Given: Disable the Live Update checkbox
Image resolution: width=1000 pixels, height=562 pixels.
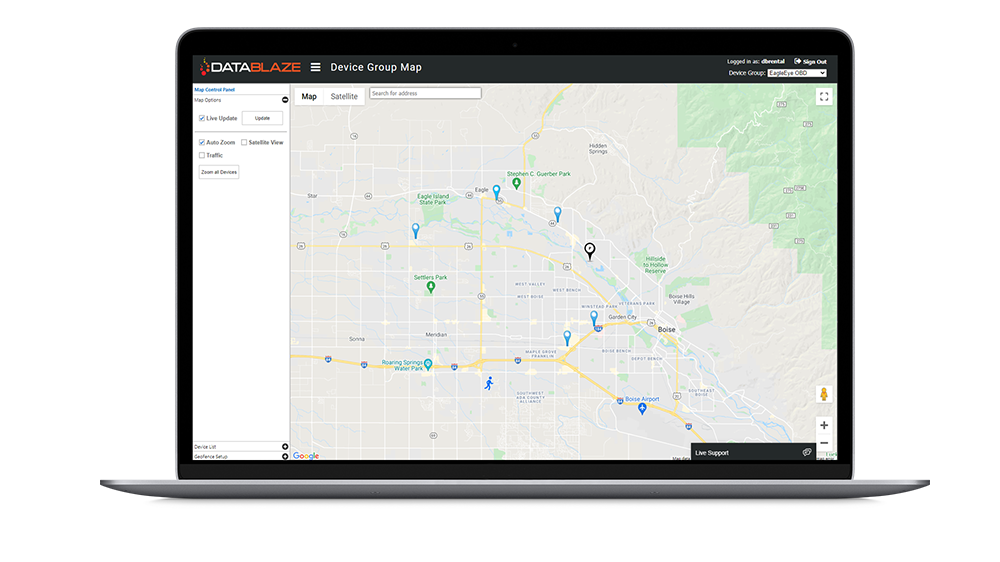Looking at the screenshot, I should 202,118.
